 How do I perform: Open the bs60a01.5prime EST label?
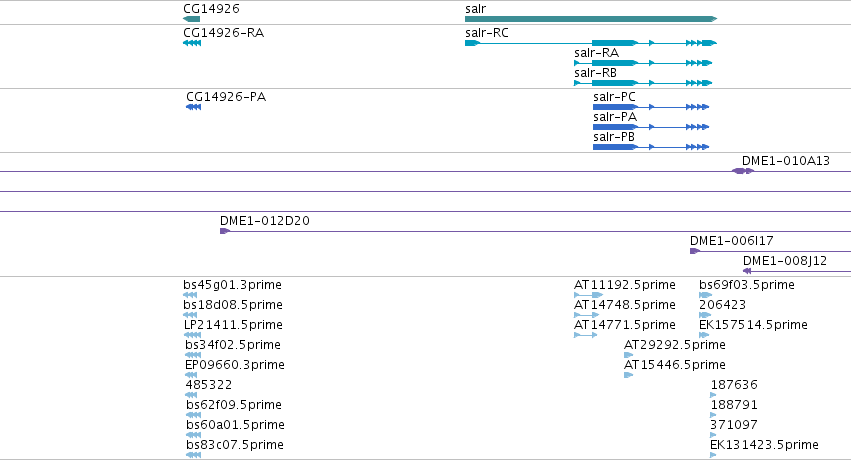coord(236,425)
